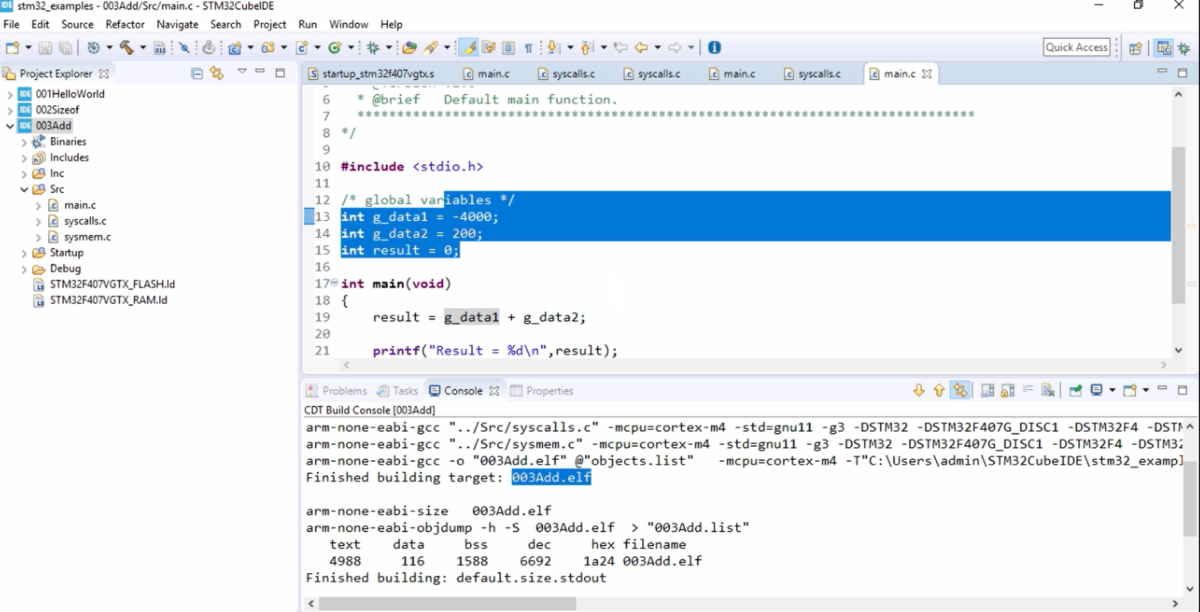
Task: Expand the Debug folder
Action: point(25,269)
